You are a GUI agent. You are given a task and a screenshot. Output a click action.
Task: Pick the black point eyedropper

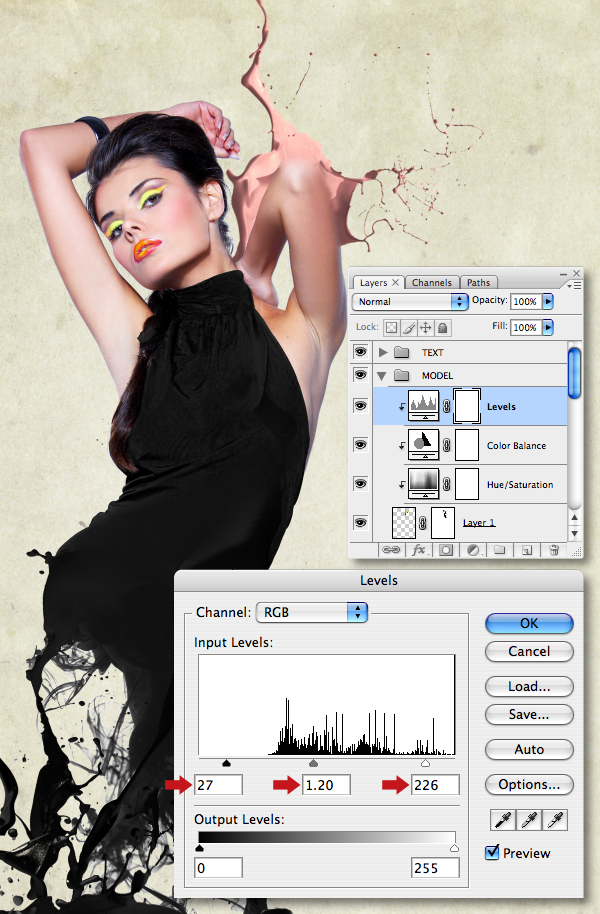503,821
